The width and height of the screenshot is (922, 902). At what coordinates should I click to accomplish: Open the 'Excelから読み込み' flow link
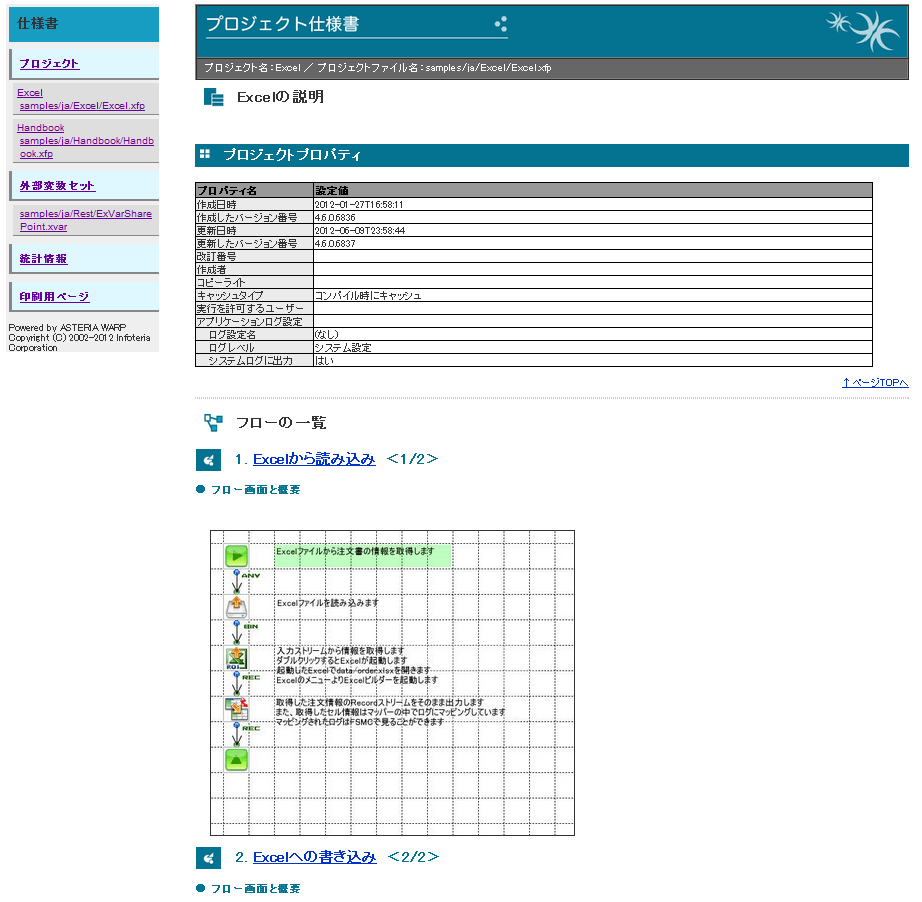(314, 459)
